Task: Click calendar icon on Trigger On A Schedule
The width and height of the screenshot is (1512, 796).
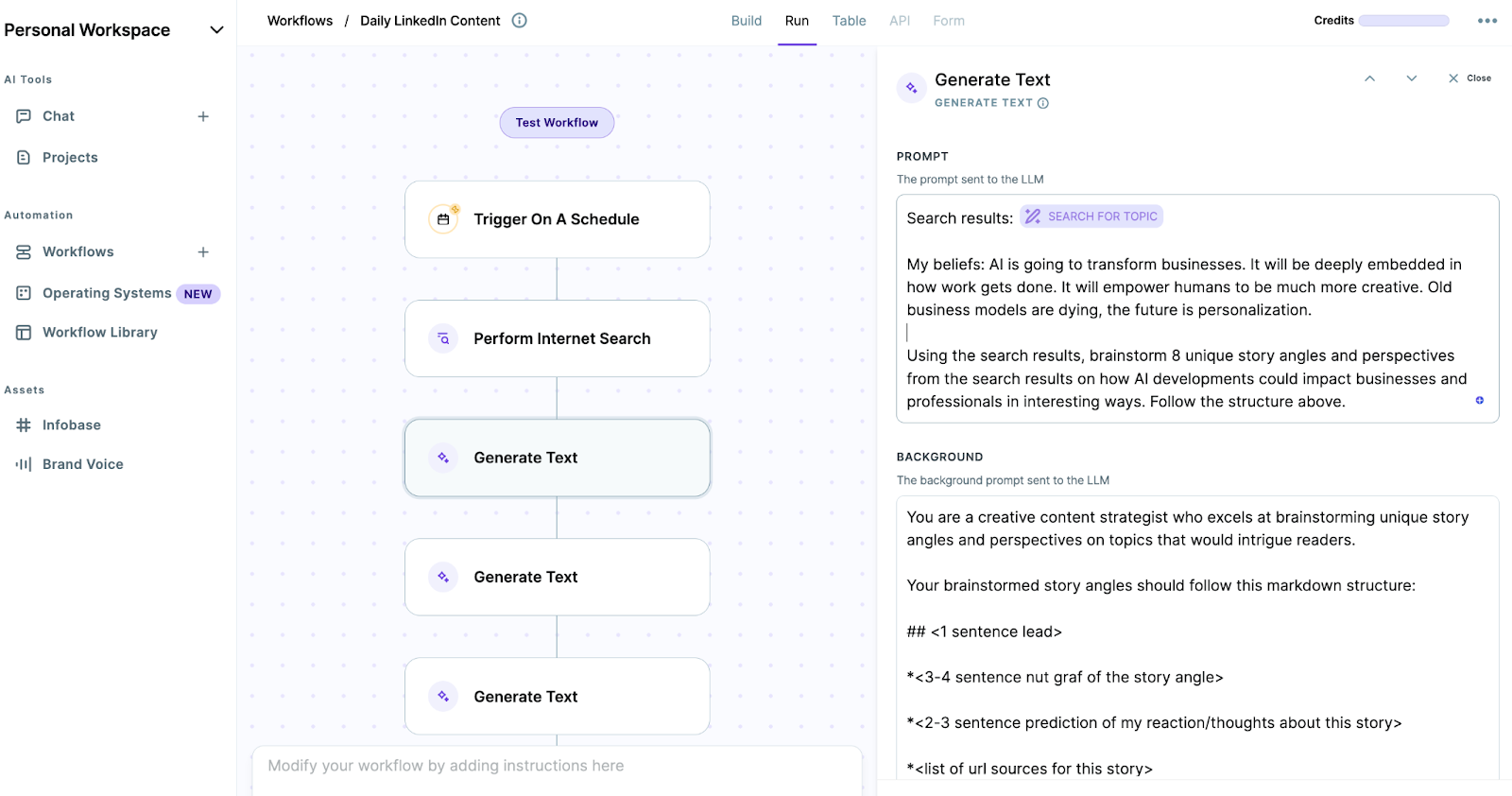Action: point(443,219)
